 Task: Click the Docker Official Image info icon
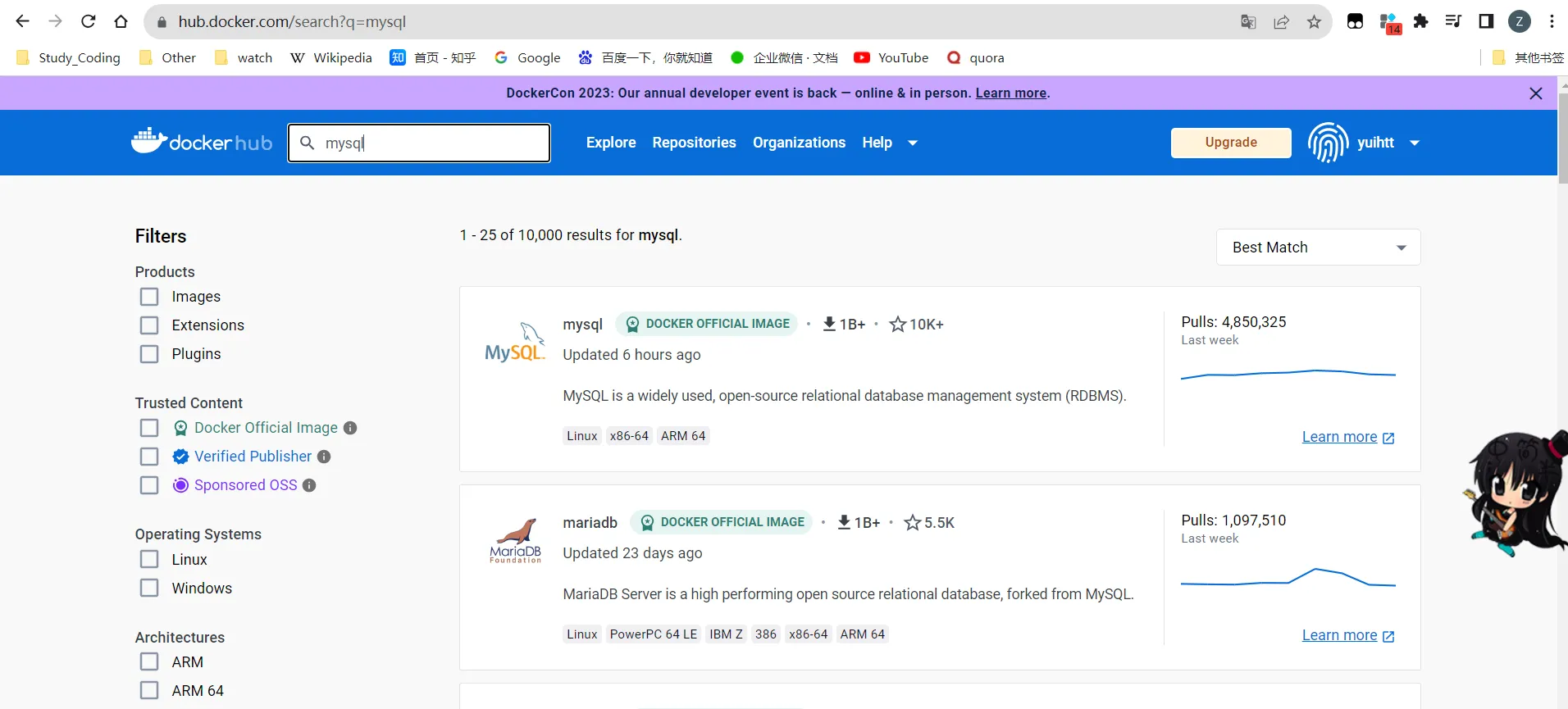(x=350, y=428)
